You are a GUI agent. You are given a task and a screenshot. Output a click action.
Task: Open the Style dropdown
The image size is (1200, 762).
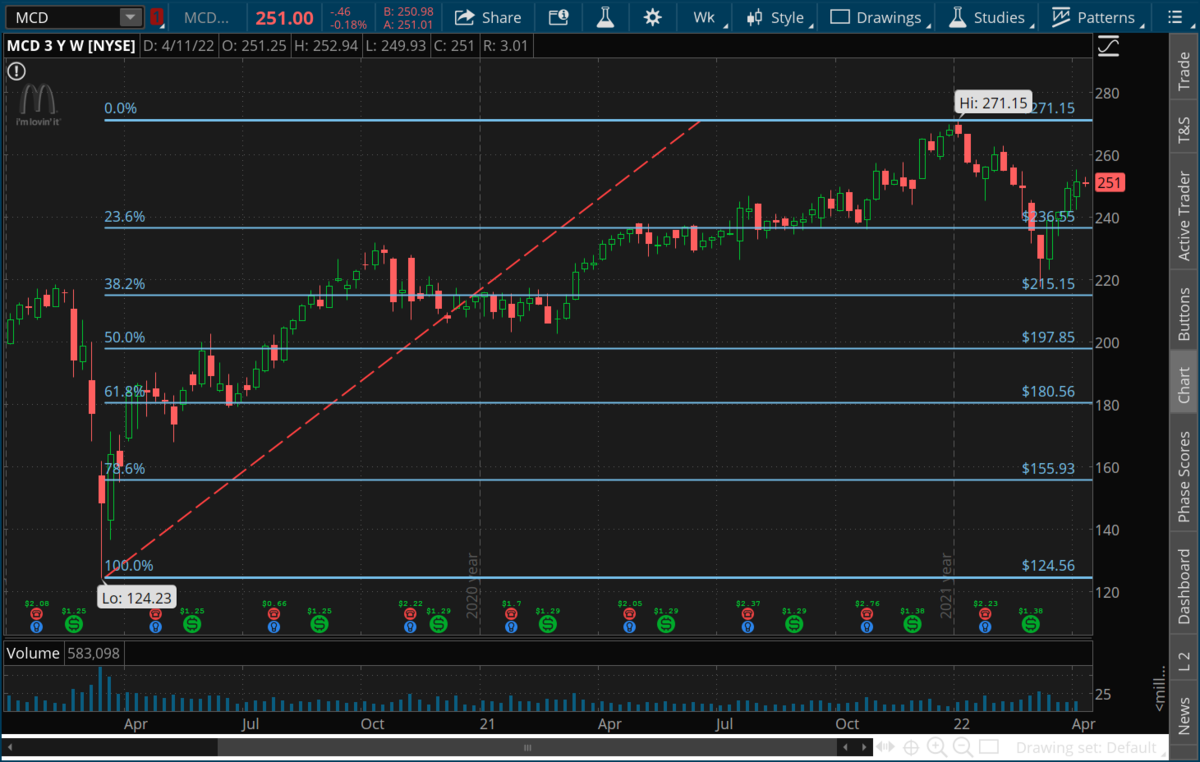[x=779, y=17]
